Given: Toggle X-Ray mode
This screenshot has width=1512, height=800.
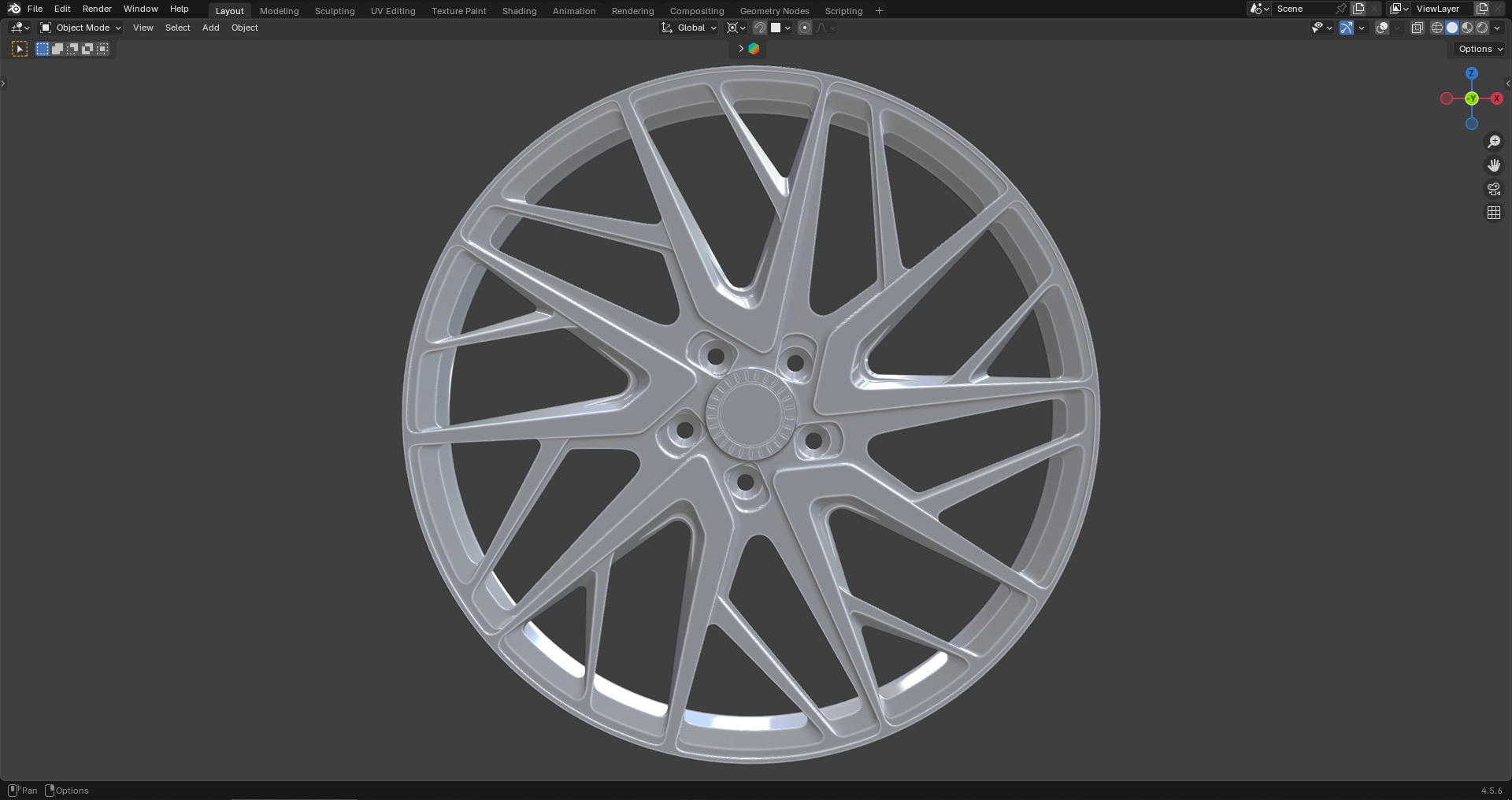Looking at the screenshot, I should [x=1417, y=28].
